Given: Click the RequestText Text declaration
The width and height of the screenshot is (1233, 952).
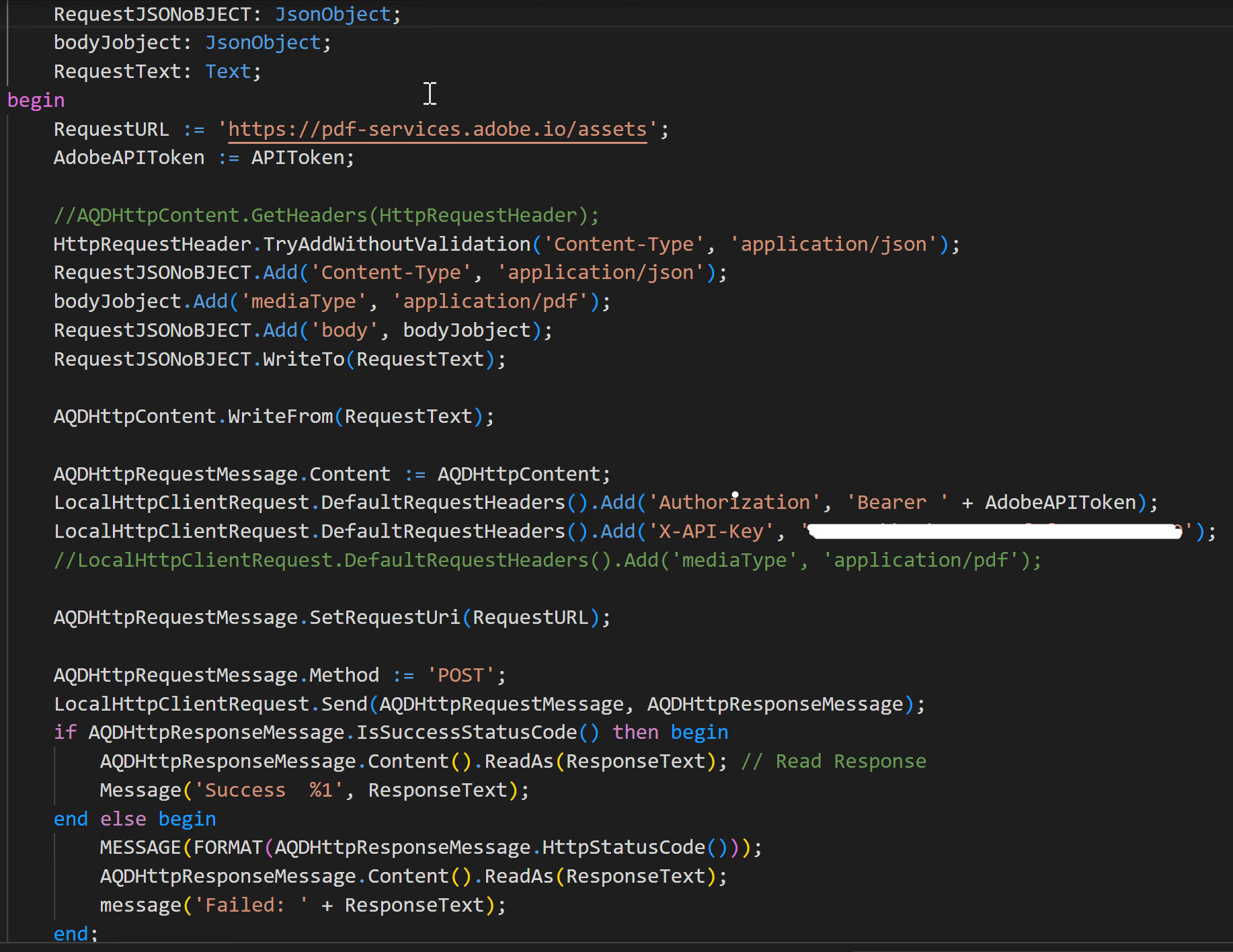Looking at the screenshot, I should (118, 71).
